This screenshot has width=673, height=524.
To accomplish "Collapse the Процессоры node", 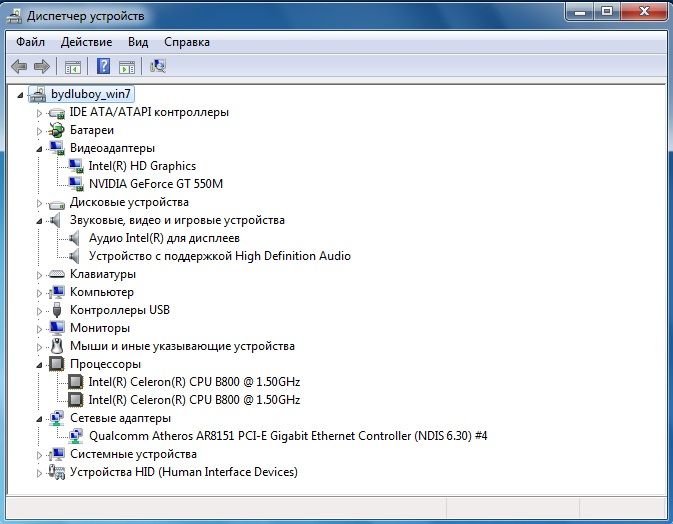I will (39, 365).
